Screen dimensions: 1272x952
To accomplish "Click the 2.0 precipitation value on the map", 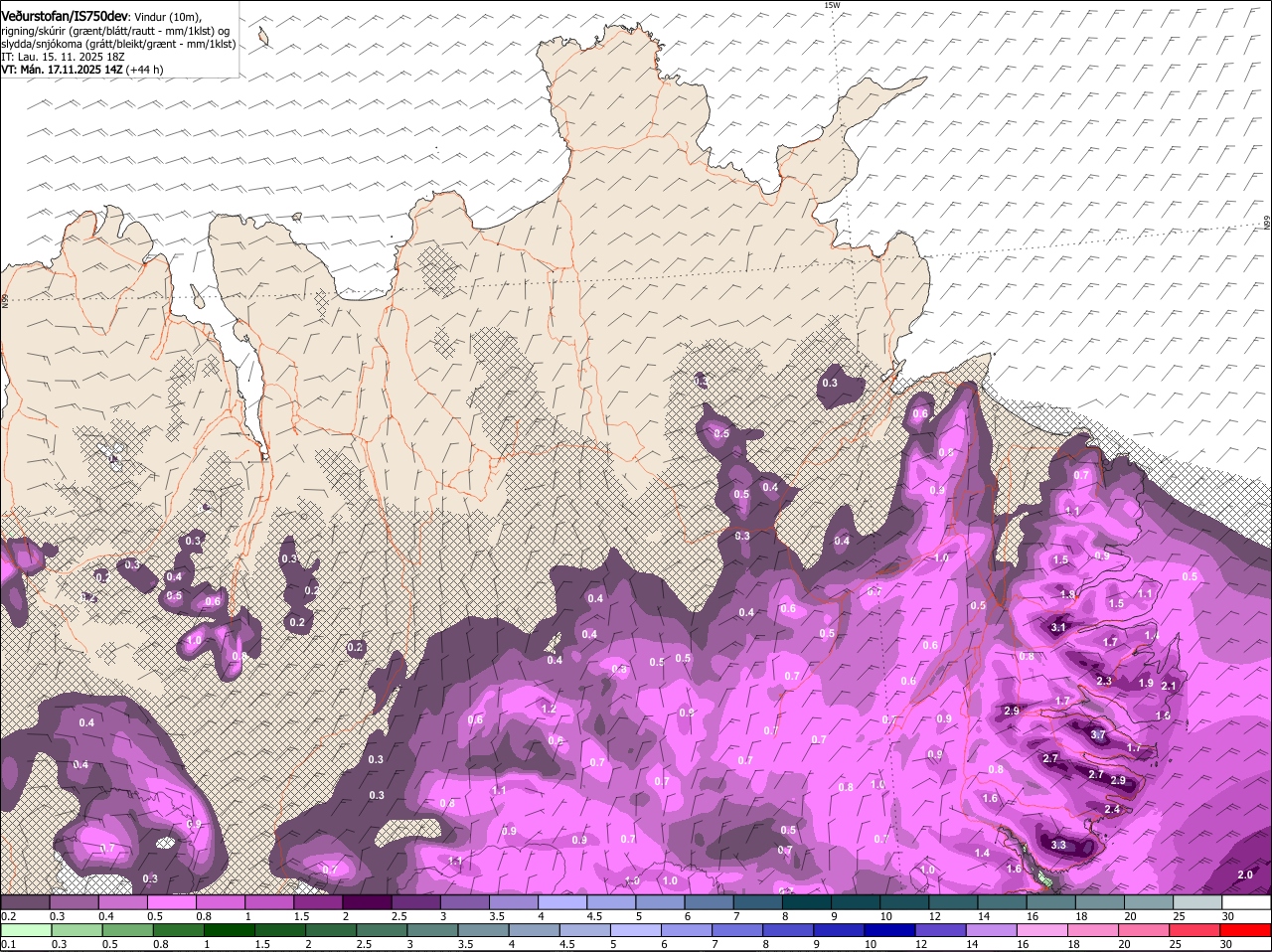I will (x=1245, y=874).
